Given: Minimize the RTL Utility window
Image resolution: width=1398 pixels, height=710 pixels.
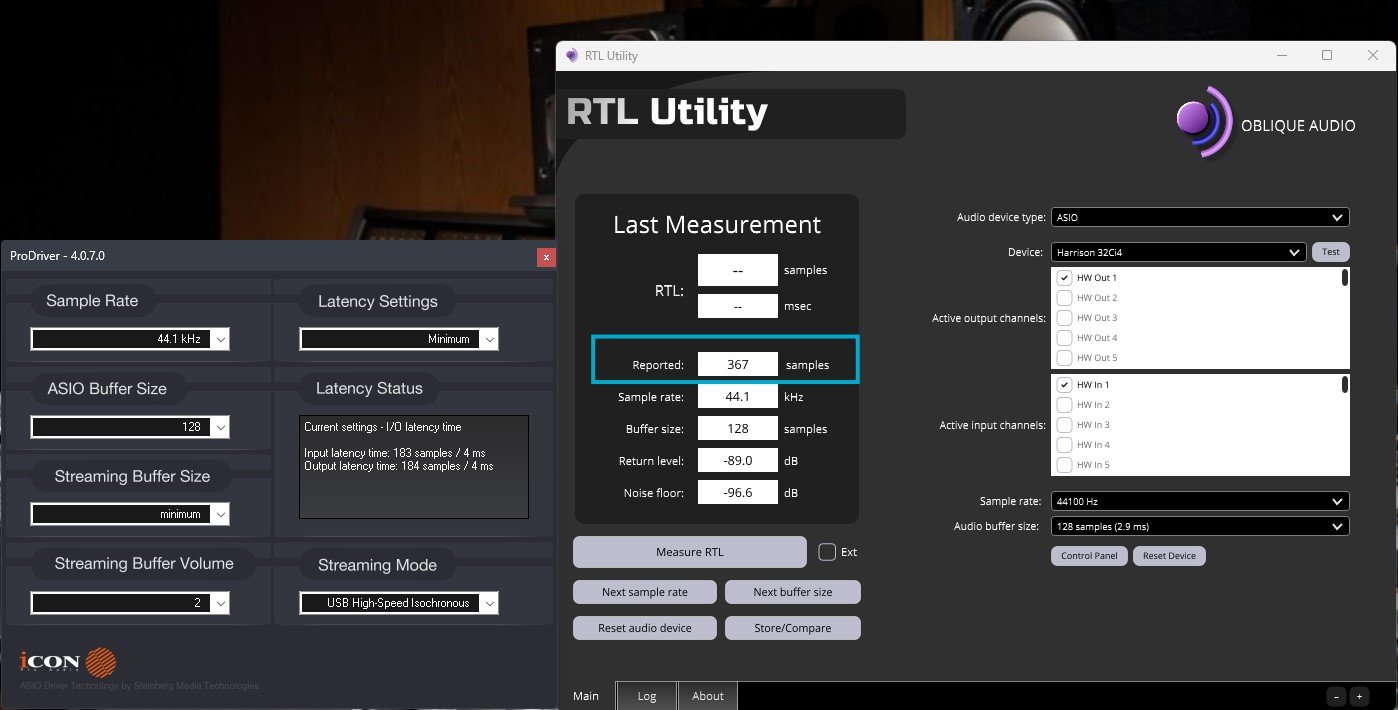Looking at the screenshot, I should [x=1281, y=55].
